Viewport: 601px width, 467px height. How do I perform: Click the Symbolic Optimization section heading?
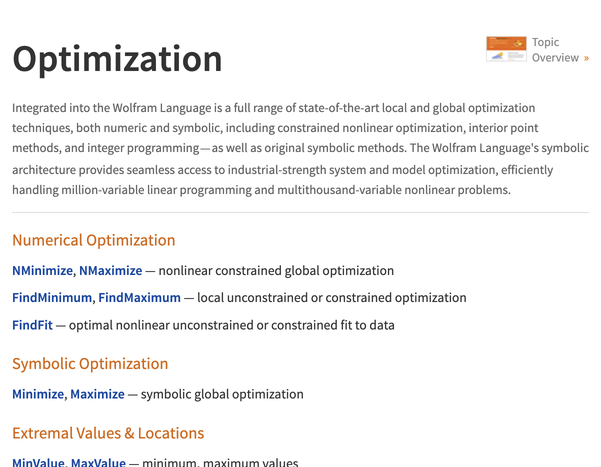point(90,364)
